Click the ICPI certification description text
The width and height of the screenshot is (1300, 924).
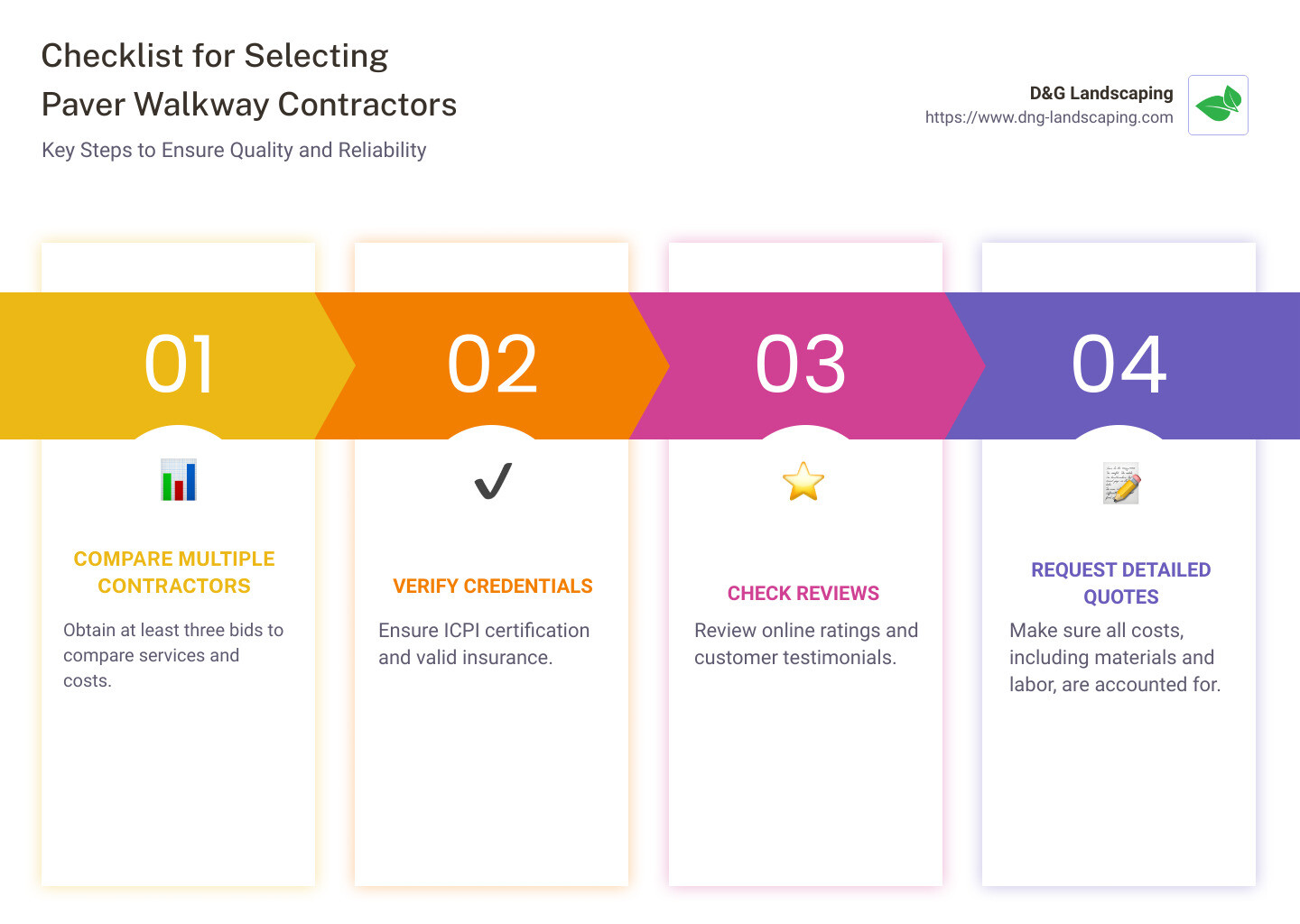[484, 643]
